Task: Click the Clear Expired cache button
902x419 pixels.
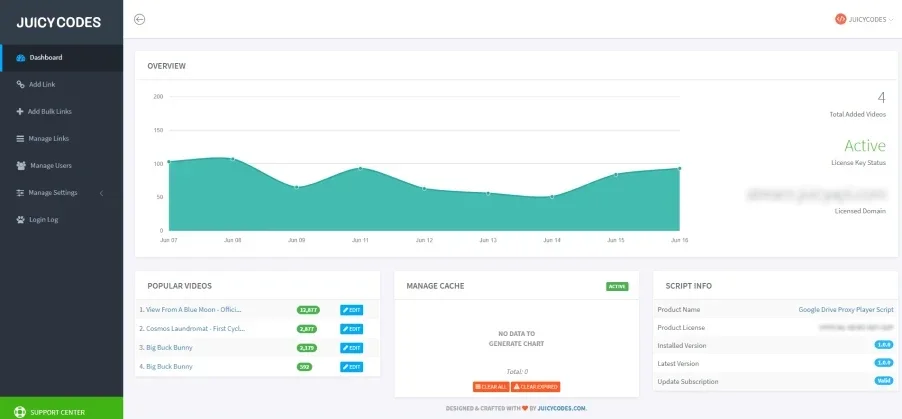Action: [x=536, y=387]
